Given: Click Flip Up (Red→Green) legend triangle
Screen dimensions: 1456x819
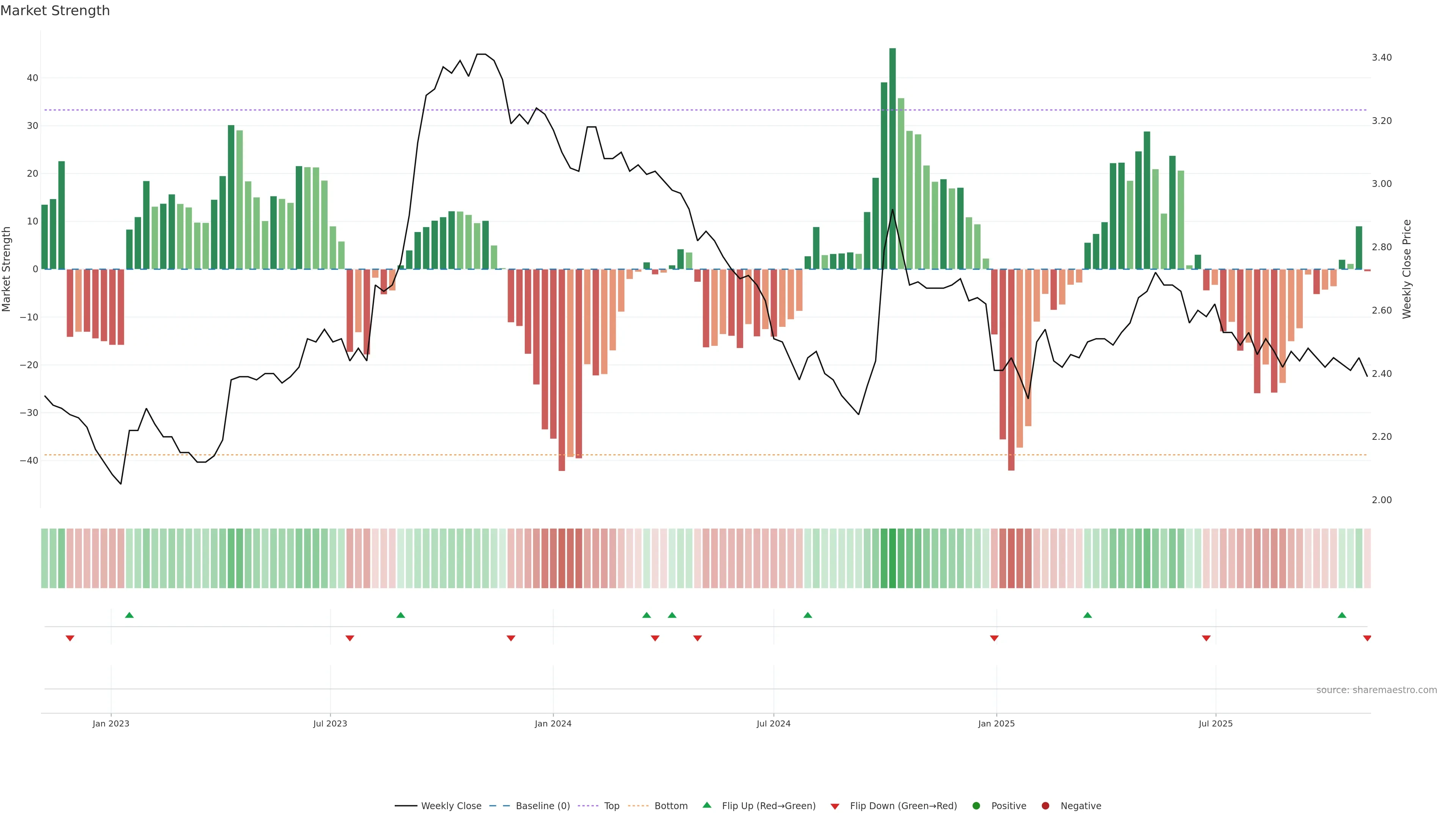Looking at the screenshot, I should 706,805.
